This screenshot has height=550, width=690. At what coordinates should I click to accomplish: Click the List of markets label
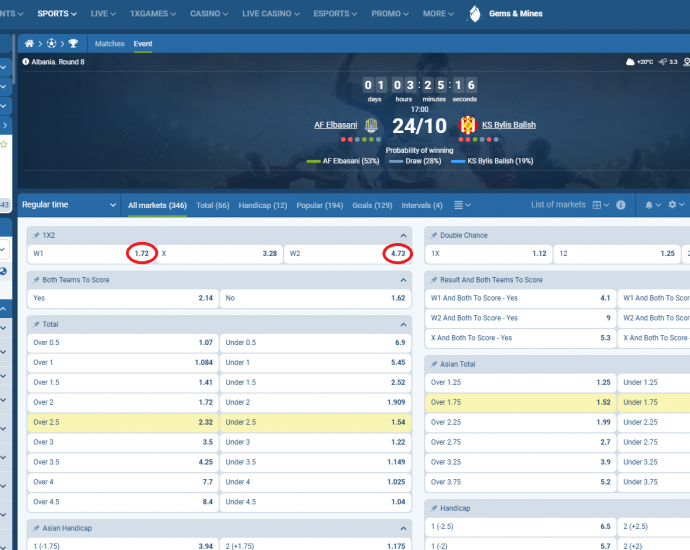tap(558, 205)
